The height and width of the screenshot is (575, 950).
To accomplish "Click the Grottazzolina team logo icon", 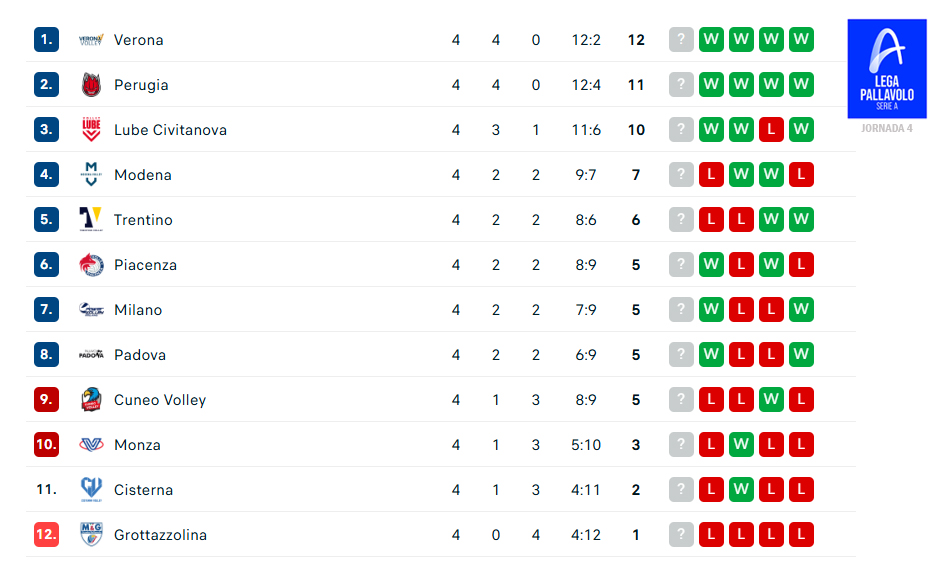I will click(x=91, y=535).
